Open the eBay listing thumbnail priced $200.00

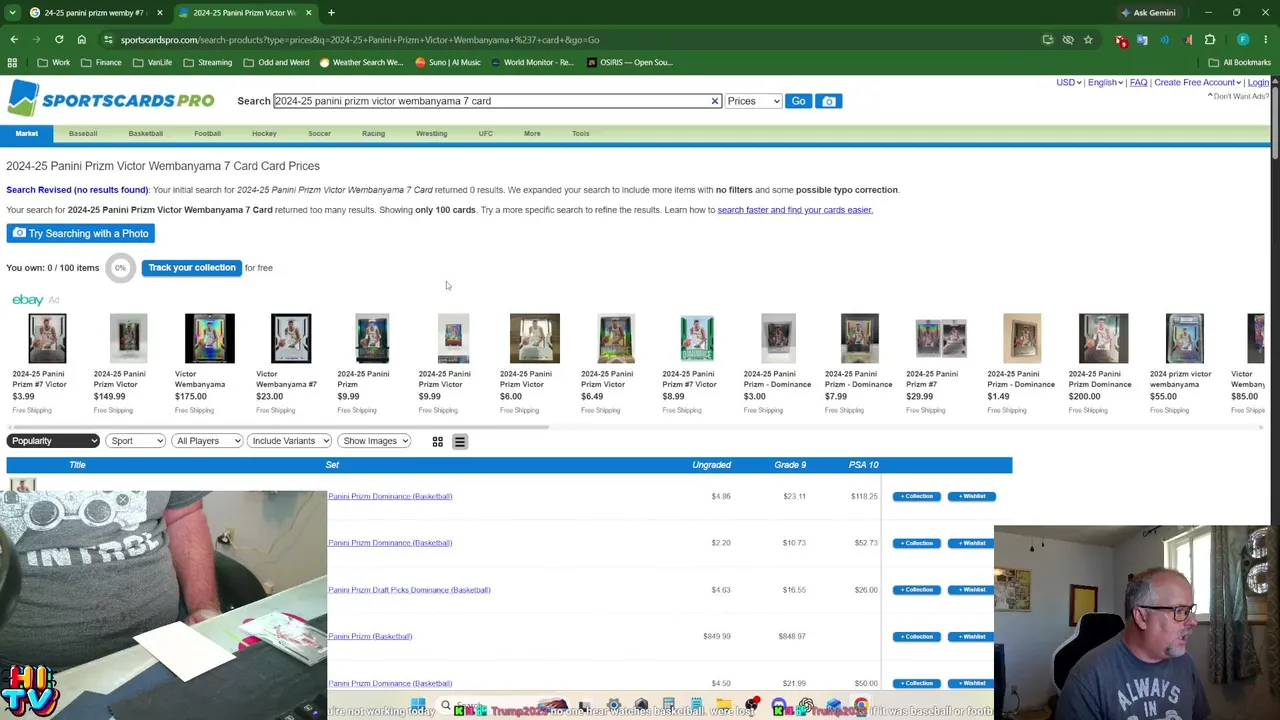(1103, 338)
